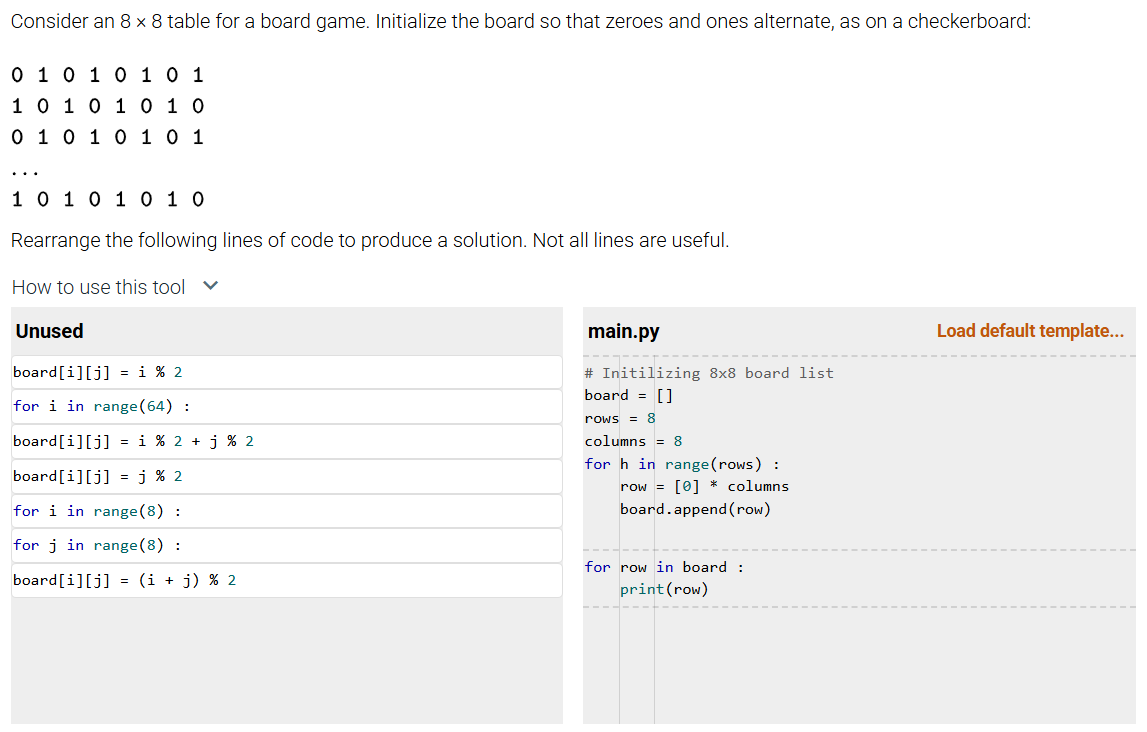The height and width of the screenshot is (732, 1147).
Task: Click the line 'columns = 8'
Action: click(633, 441)
